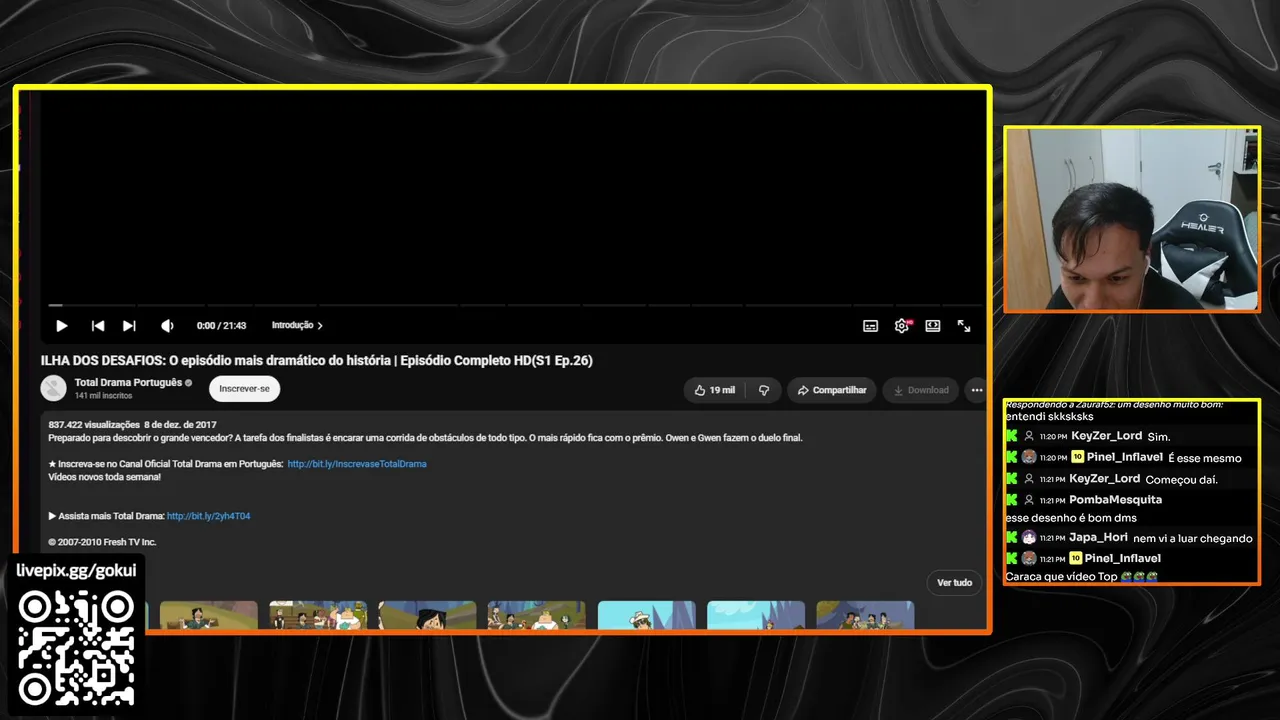The image size is (1280, 720).
Task: Enter fullscreen mode on the player
Action: [964, 326]
